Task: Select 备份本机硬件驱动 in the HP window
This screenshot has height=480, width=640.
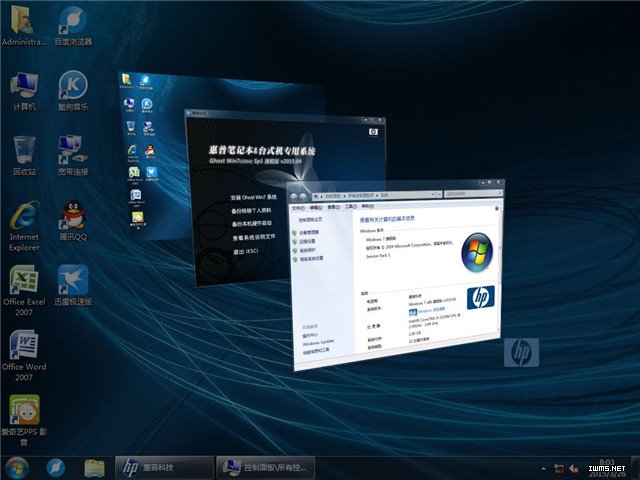Action: point(252,224)
